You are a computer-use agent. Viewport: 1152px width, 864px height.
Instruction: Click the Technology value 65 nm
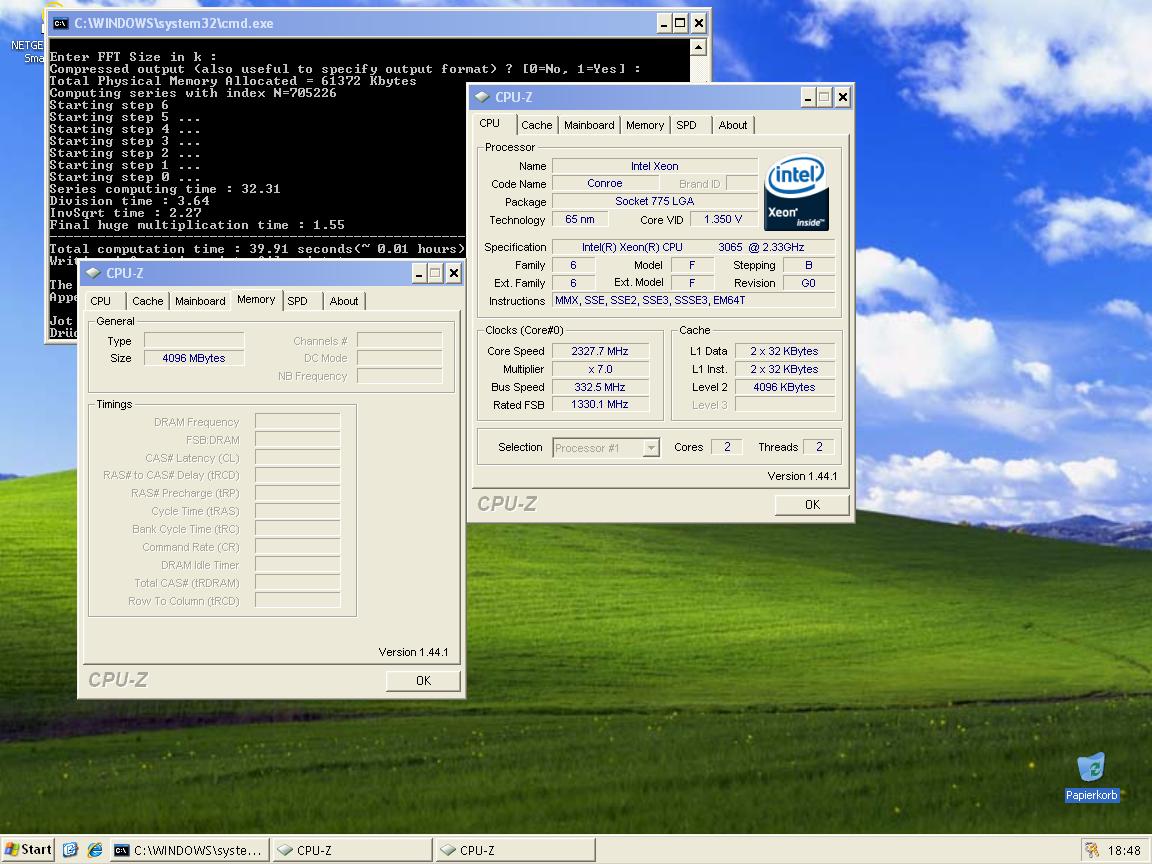(580, 219)
